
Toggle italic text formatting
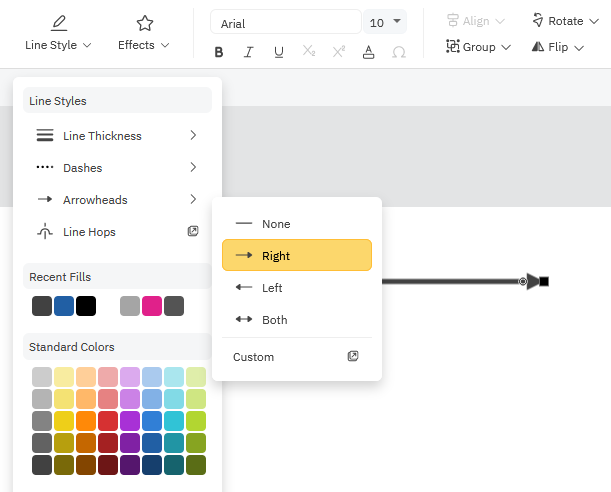point(248,52)
